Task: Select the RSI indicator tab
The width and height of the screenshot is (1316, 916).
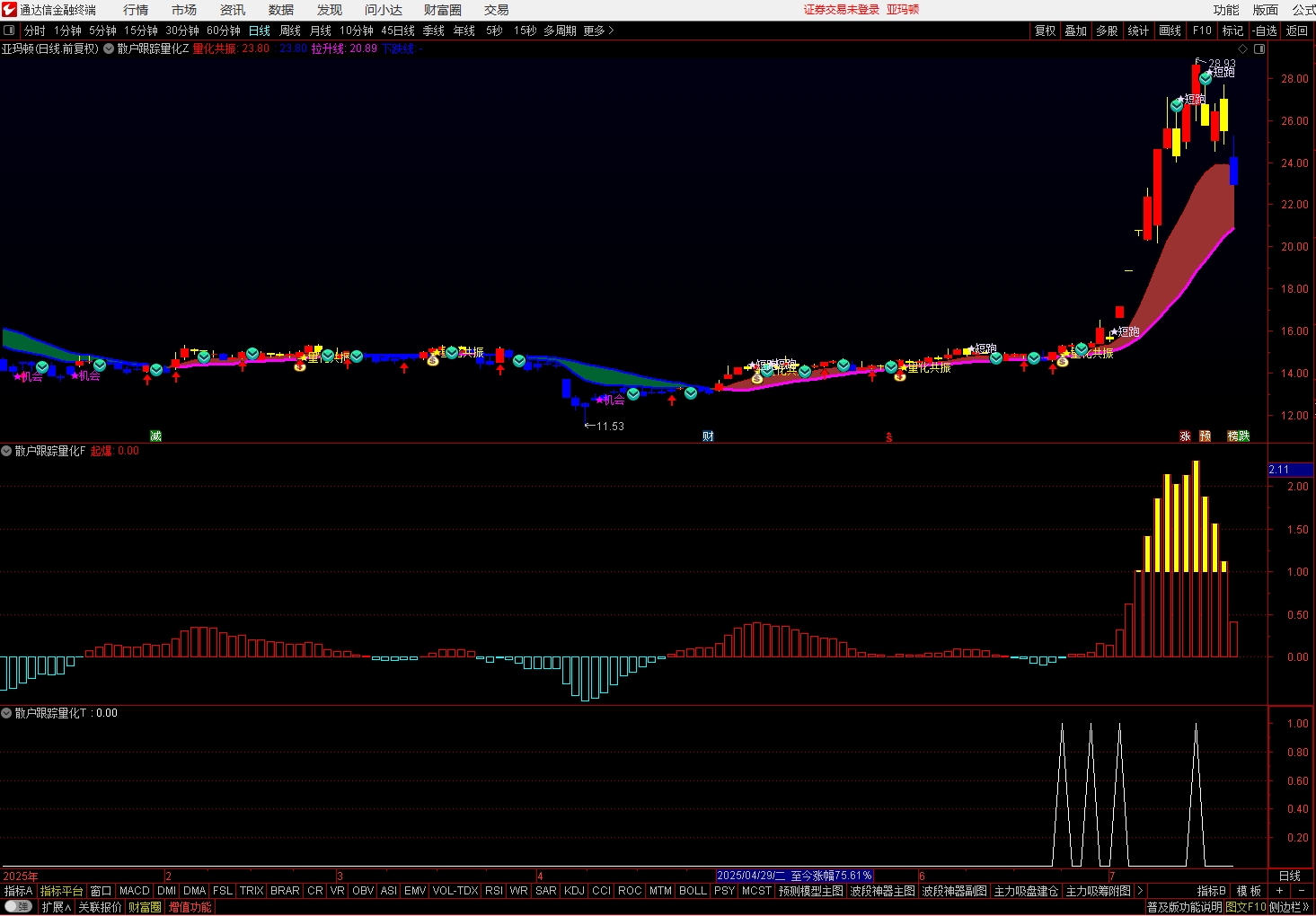Action: 494,891
